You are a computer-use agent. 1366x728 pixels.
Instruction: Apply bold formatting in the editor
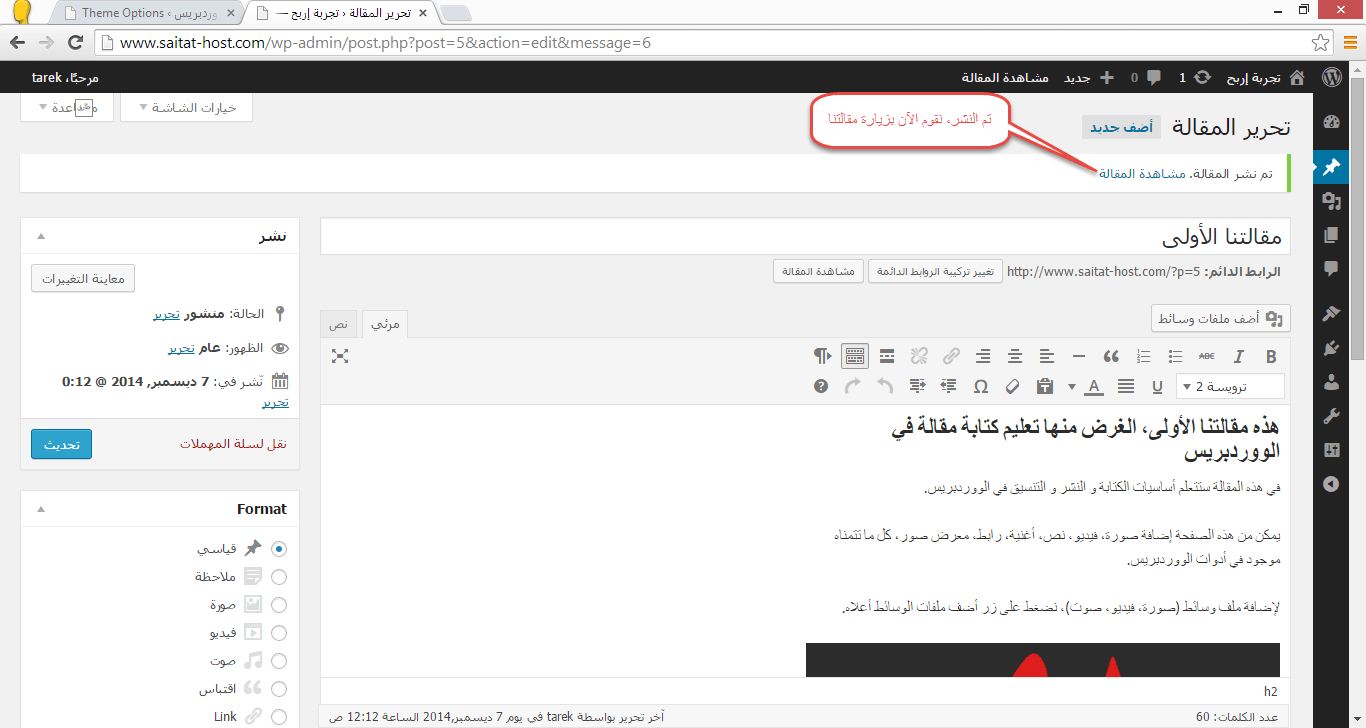pyautogui.click(x=1271, y=356)
